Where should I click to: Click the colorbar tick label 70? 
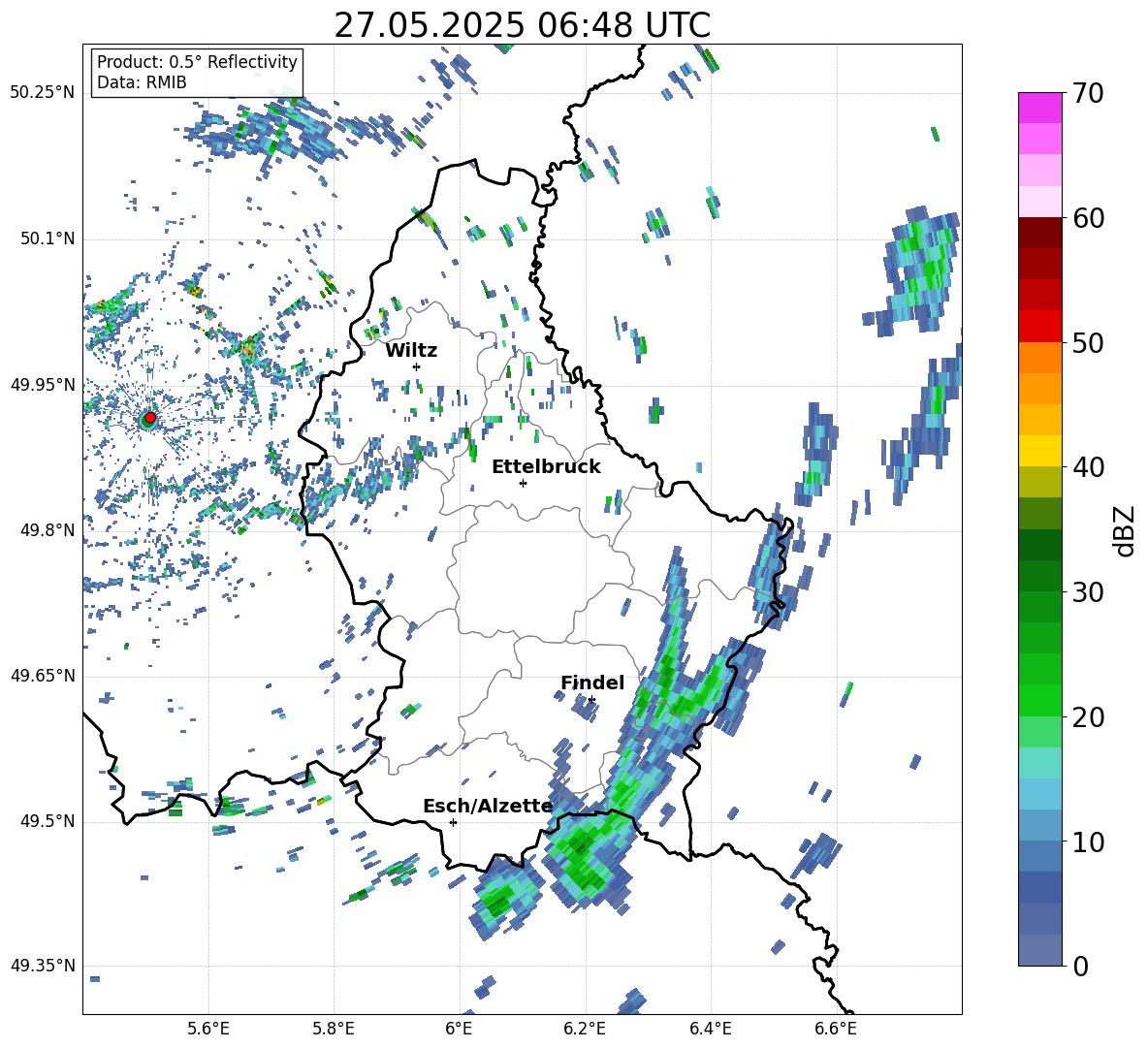click(x=1088, y=93)
